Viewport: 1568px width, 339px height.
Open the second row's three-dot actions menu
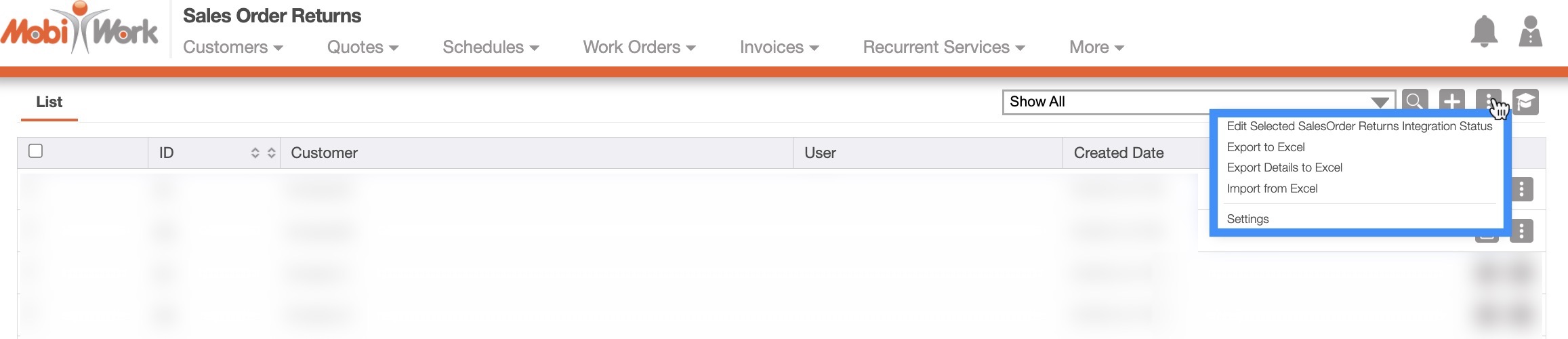click(x=1521, y=231)
